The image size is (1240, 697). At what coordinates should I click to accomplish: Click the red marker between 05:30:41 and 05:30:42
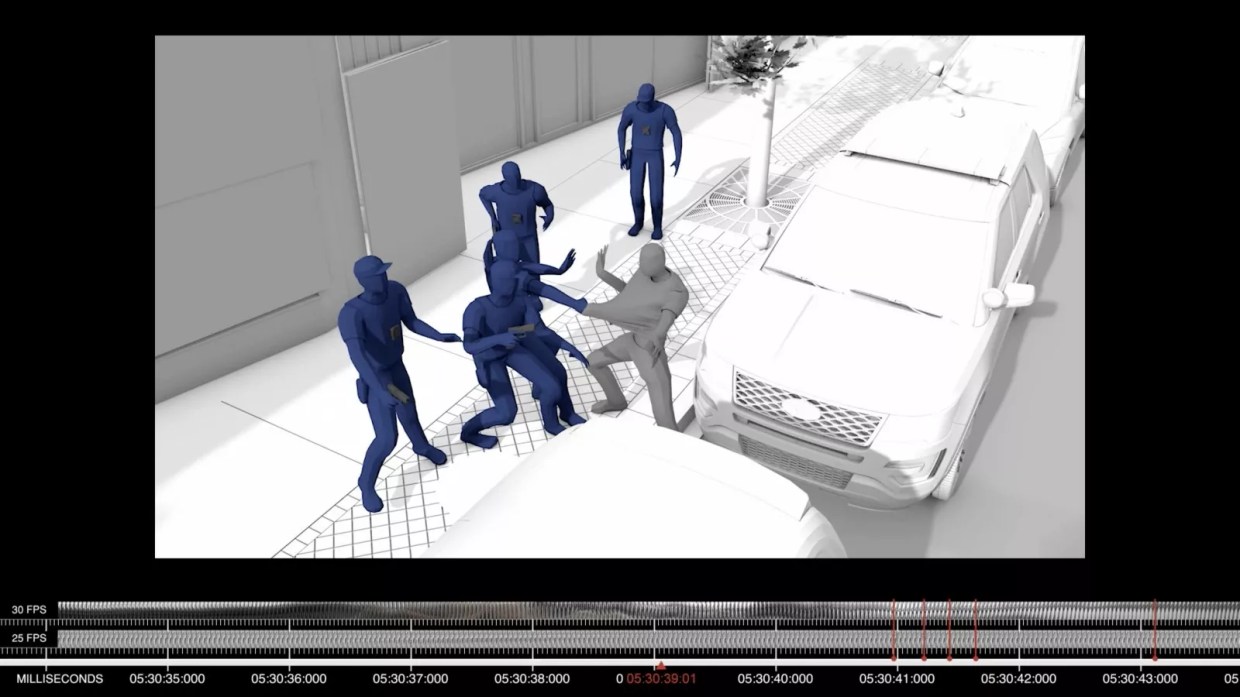pos(947,620)
